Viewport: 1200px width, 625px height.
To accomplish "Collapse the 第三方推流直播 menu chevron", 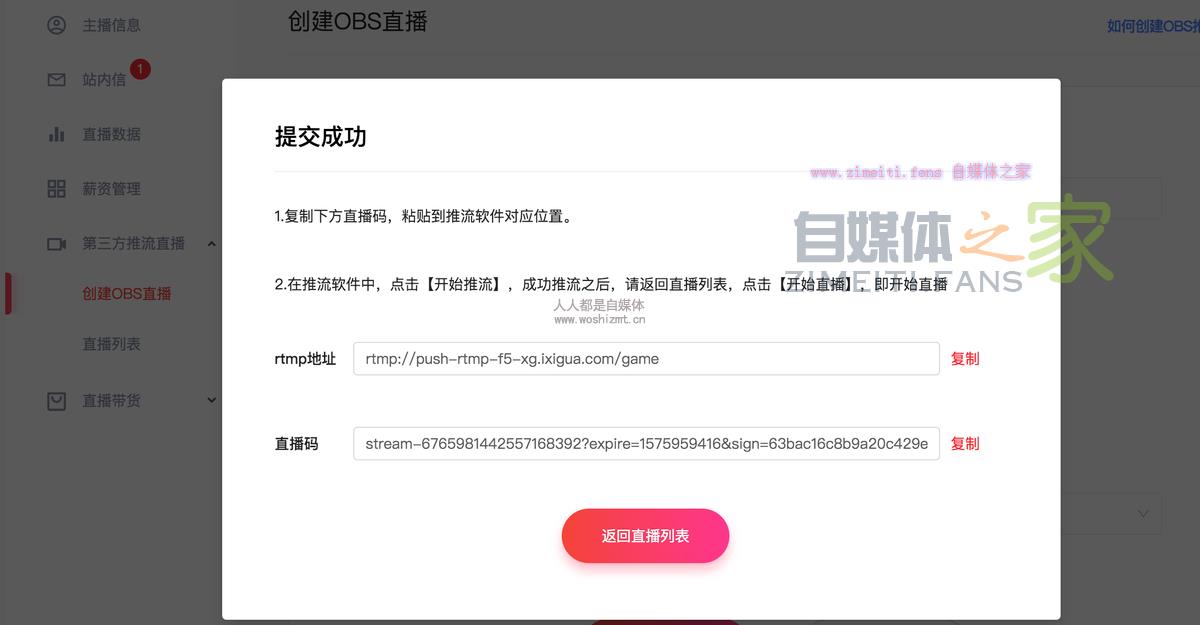I will (x=211, y=243).
